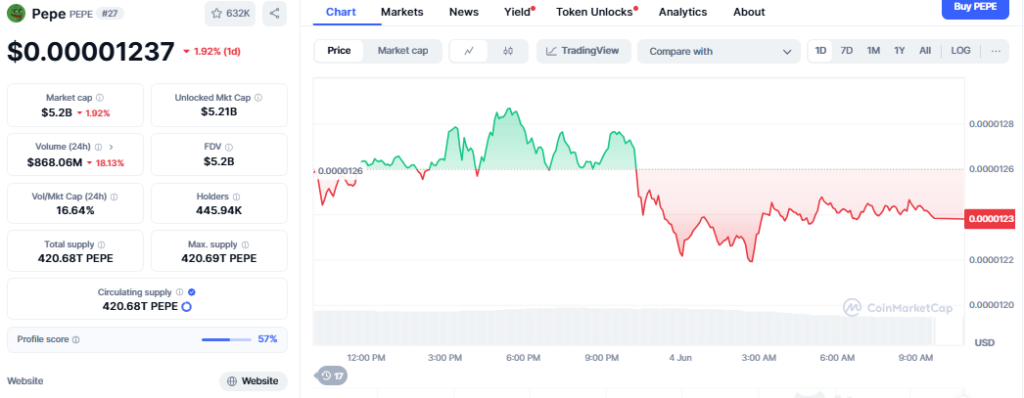Select the 7D time range
The height and width of the screenshot is (398, 1024).
[x=846, y=51]
